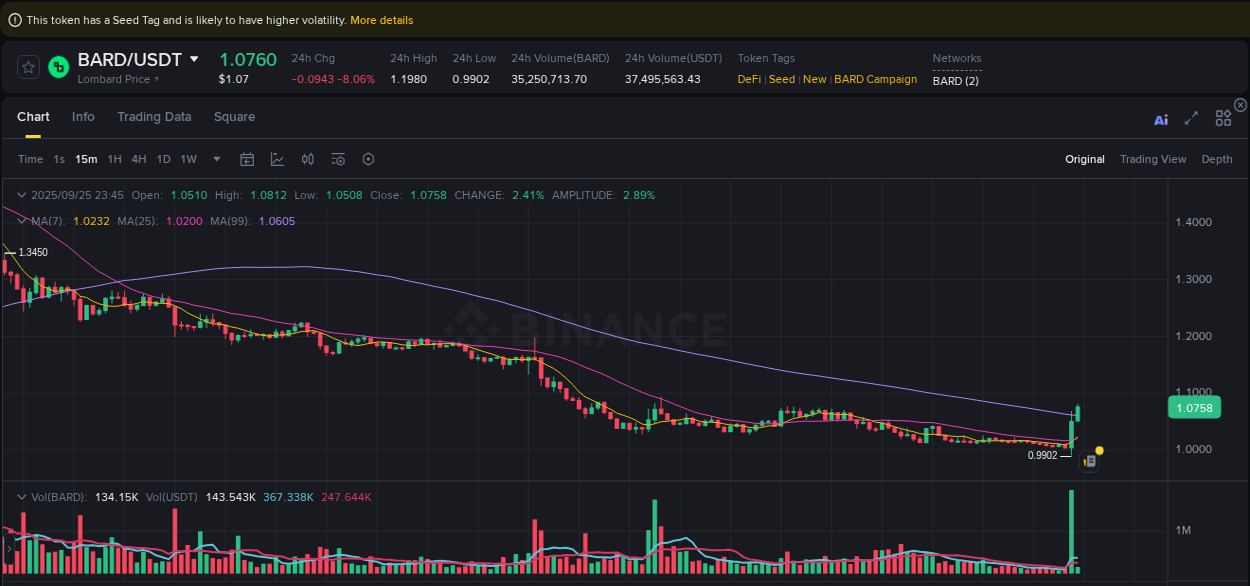This screenshot has width=1250, height=586.
Task: Click the green 1.0758 price label
Action: [1194, 407]
